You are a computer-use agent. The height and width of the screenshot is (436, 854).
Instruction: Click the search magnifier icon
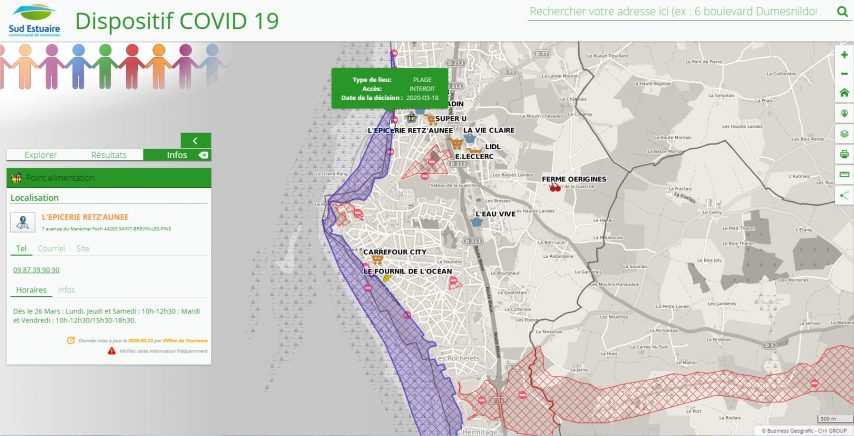(x=841, y=11)
